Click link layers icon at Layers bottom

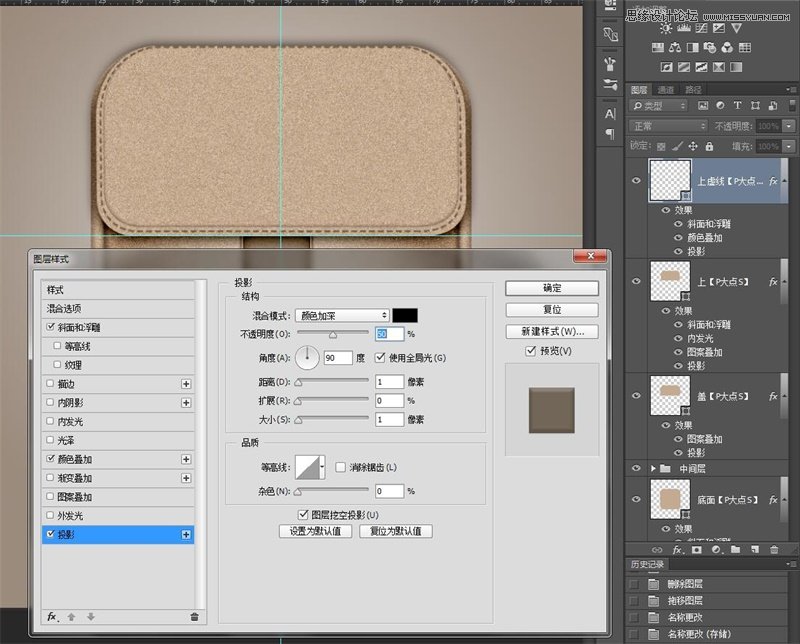tap(657, 550)
